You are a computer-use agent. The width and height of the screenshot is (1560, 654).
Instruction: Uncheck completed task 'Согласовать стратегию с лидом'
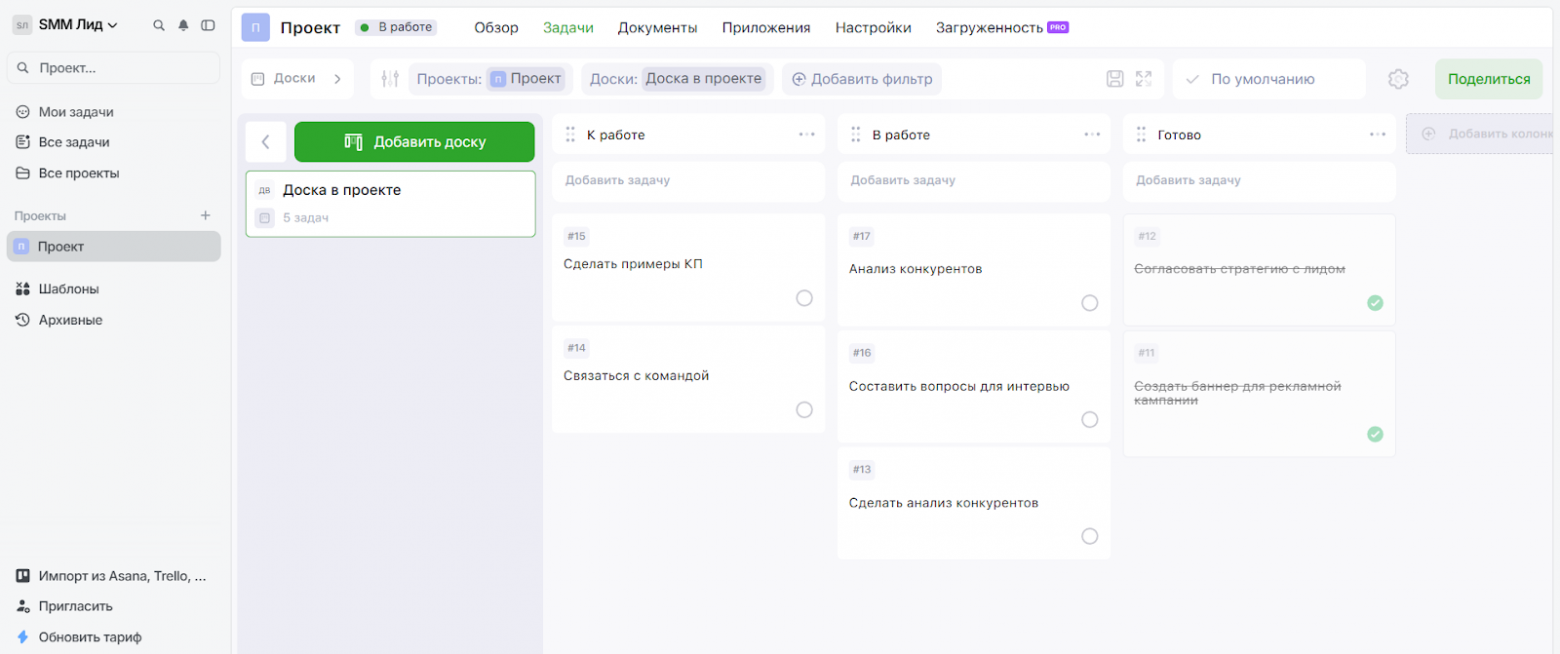coord(1375,303)
